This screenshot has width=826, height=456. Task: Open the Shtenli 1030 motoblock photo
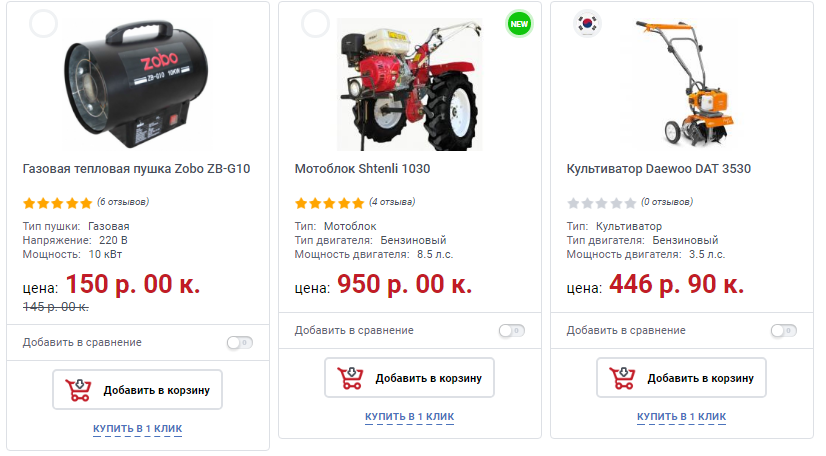pos(409,84)
